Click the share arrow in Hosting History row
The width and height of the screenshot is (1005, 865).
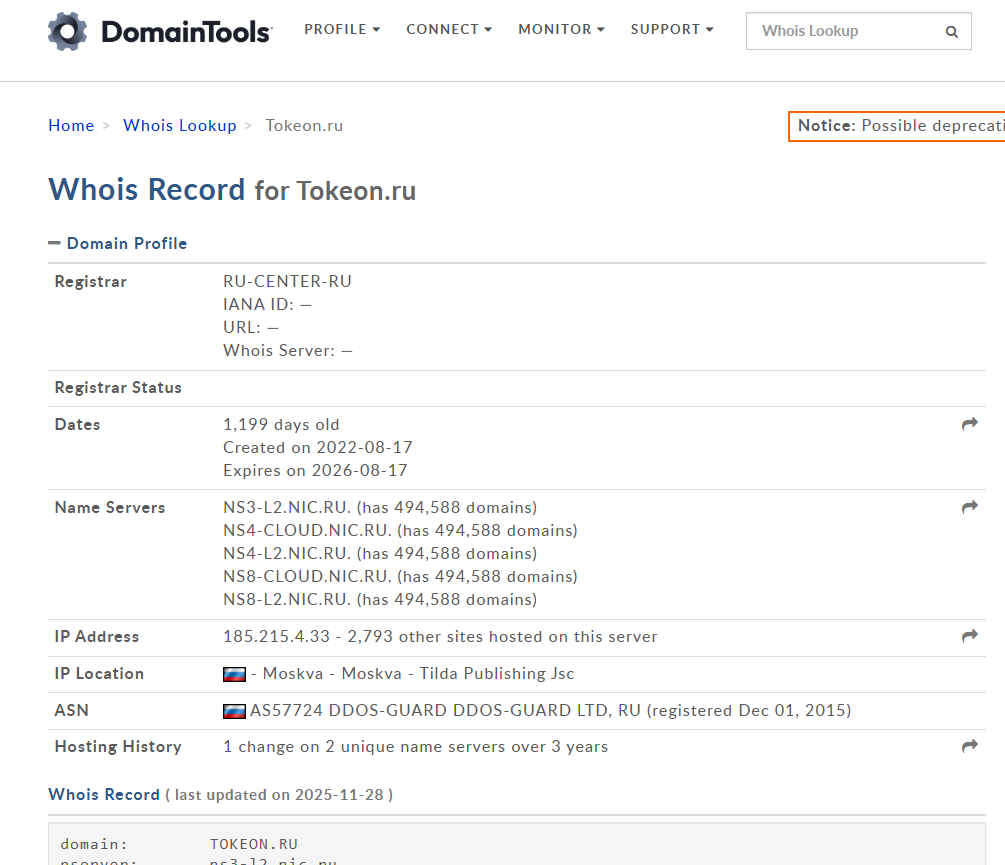pos(969,747)
